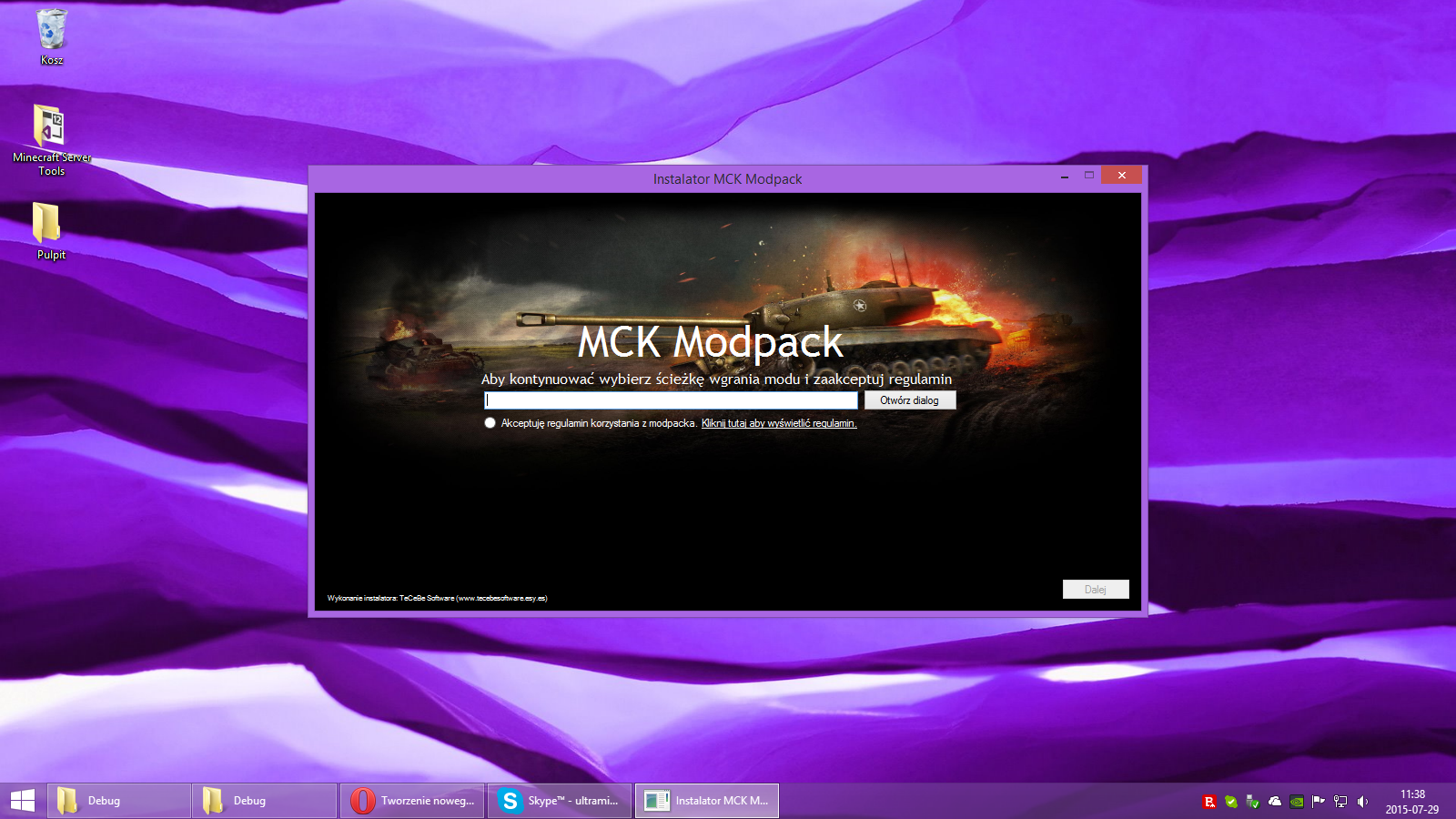Switch to the Opera taskbar window
This screenshot has height=819, width=1456.
(413, 801)
